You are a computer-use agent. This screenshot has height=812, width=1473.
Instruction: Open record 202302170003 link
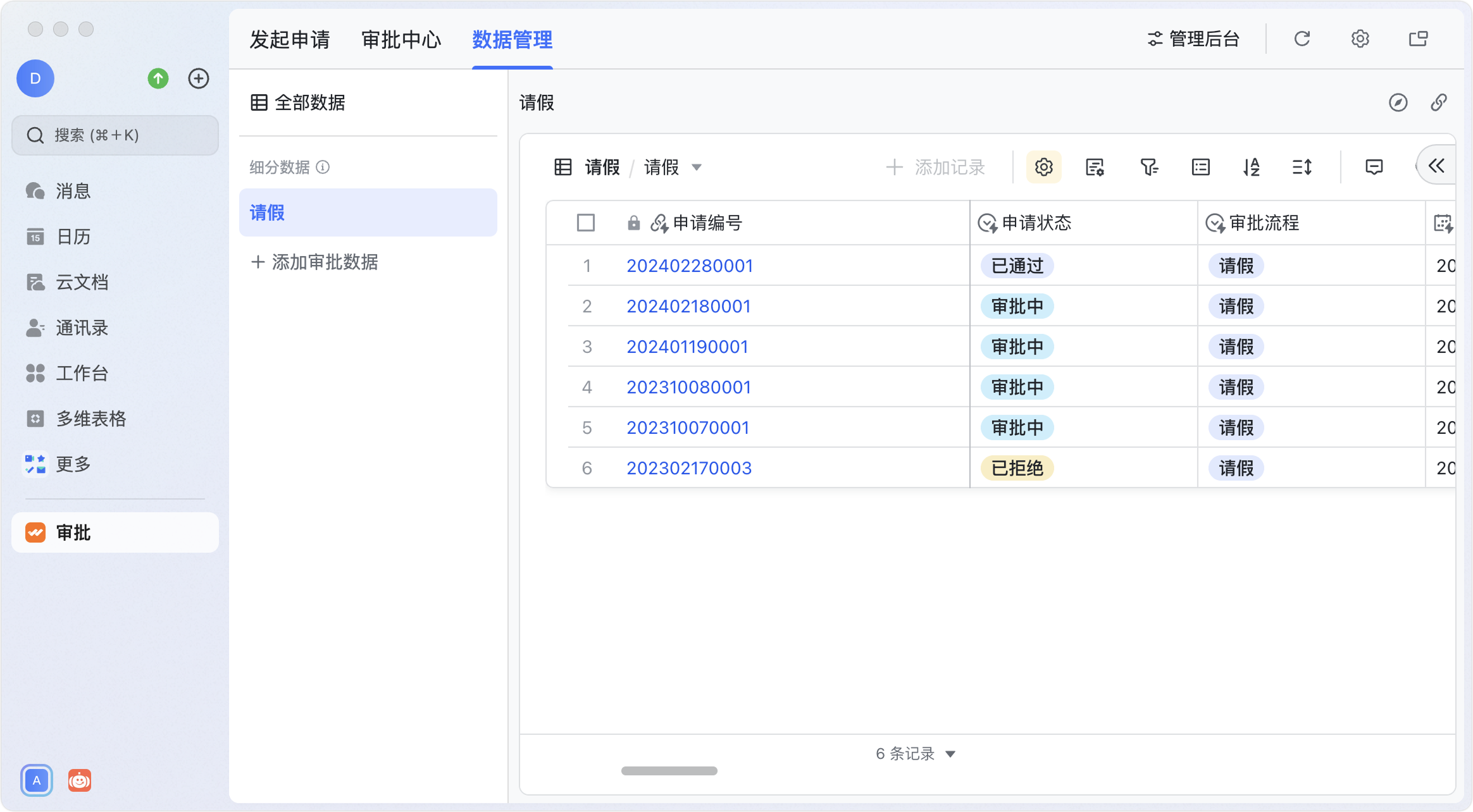pyautogui.click(x=689, y=468)
